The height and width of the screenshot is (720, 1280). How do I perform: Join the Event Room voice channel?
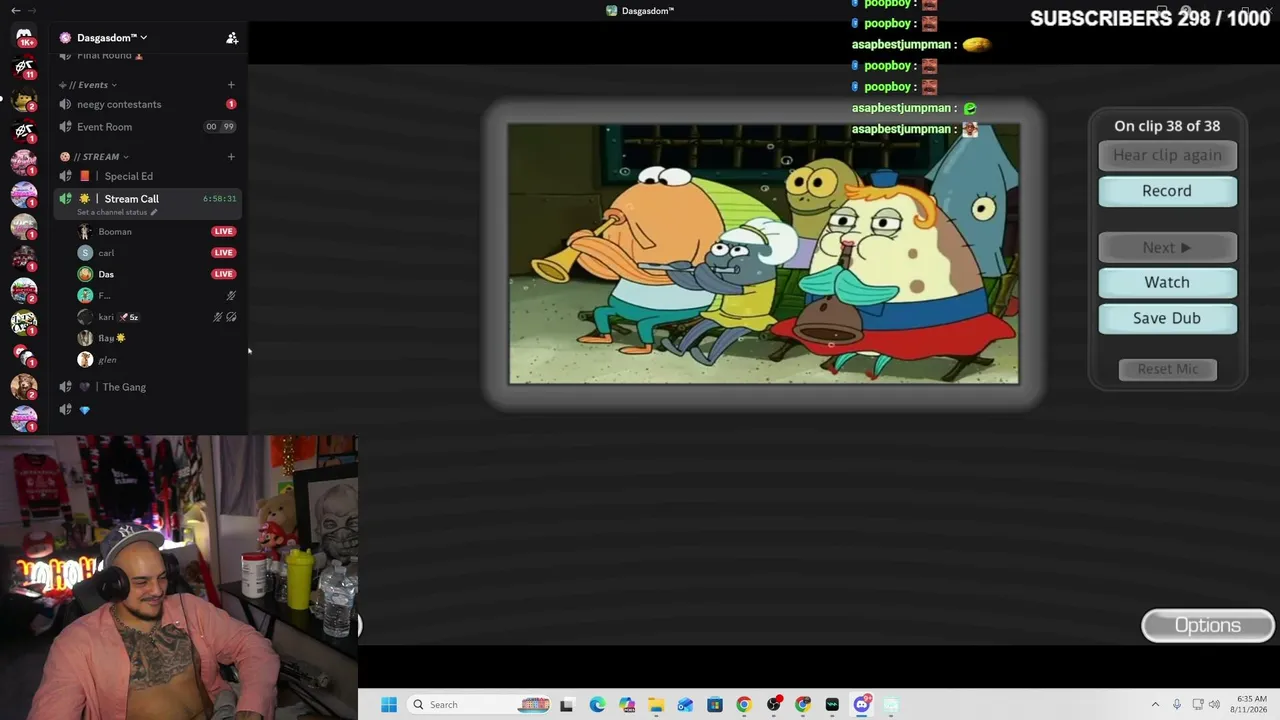148,127
